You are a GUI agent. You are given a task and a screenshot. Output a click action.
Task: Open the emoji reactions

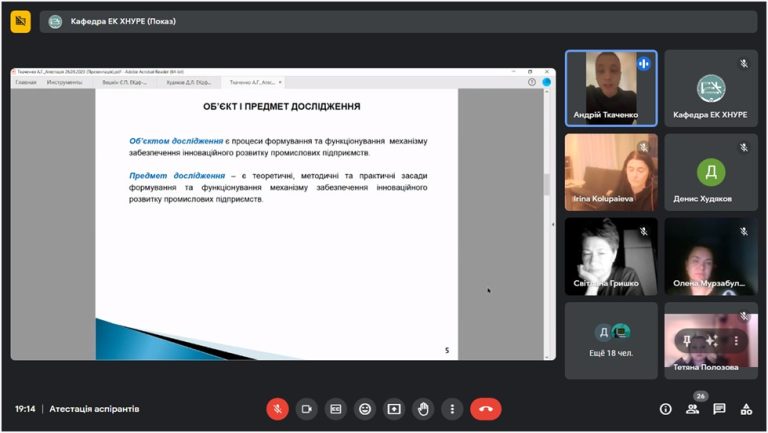tap(365, 409)
